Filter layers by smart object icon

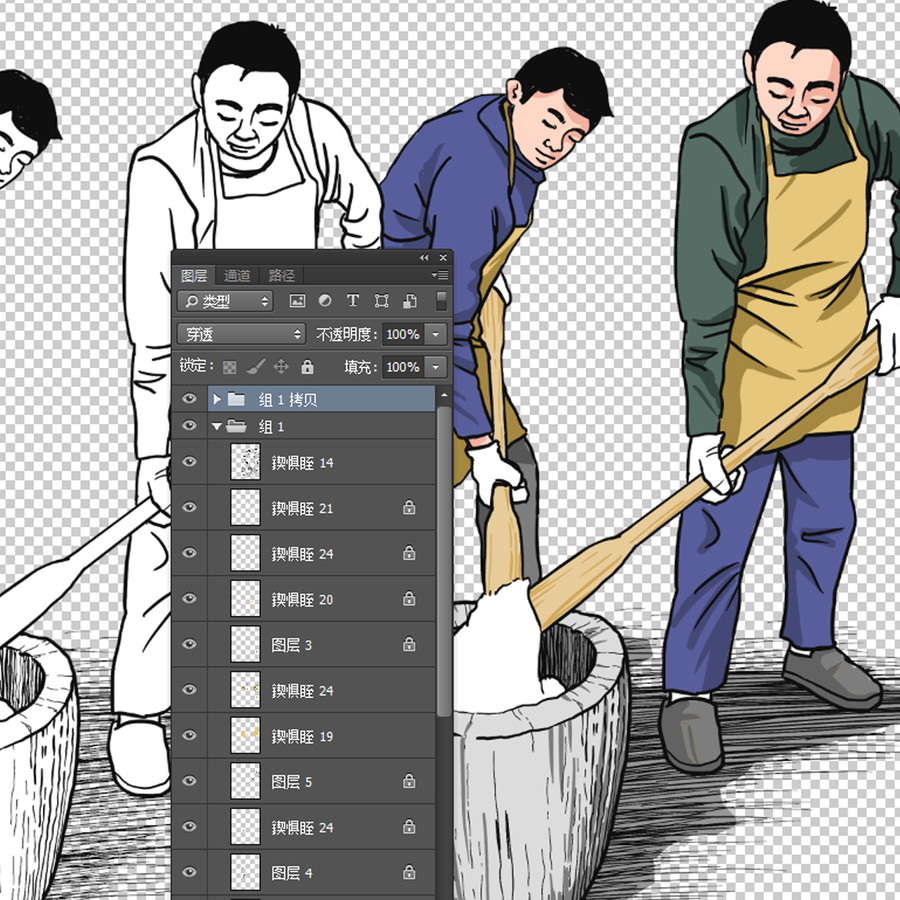(x=410, y=301)
